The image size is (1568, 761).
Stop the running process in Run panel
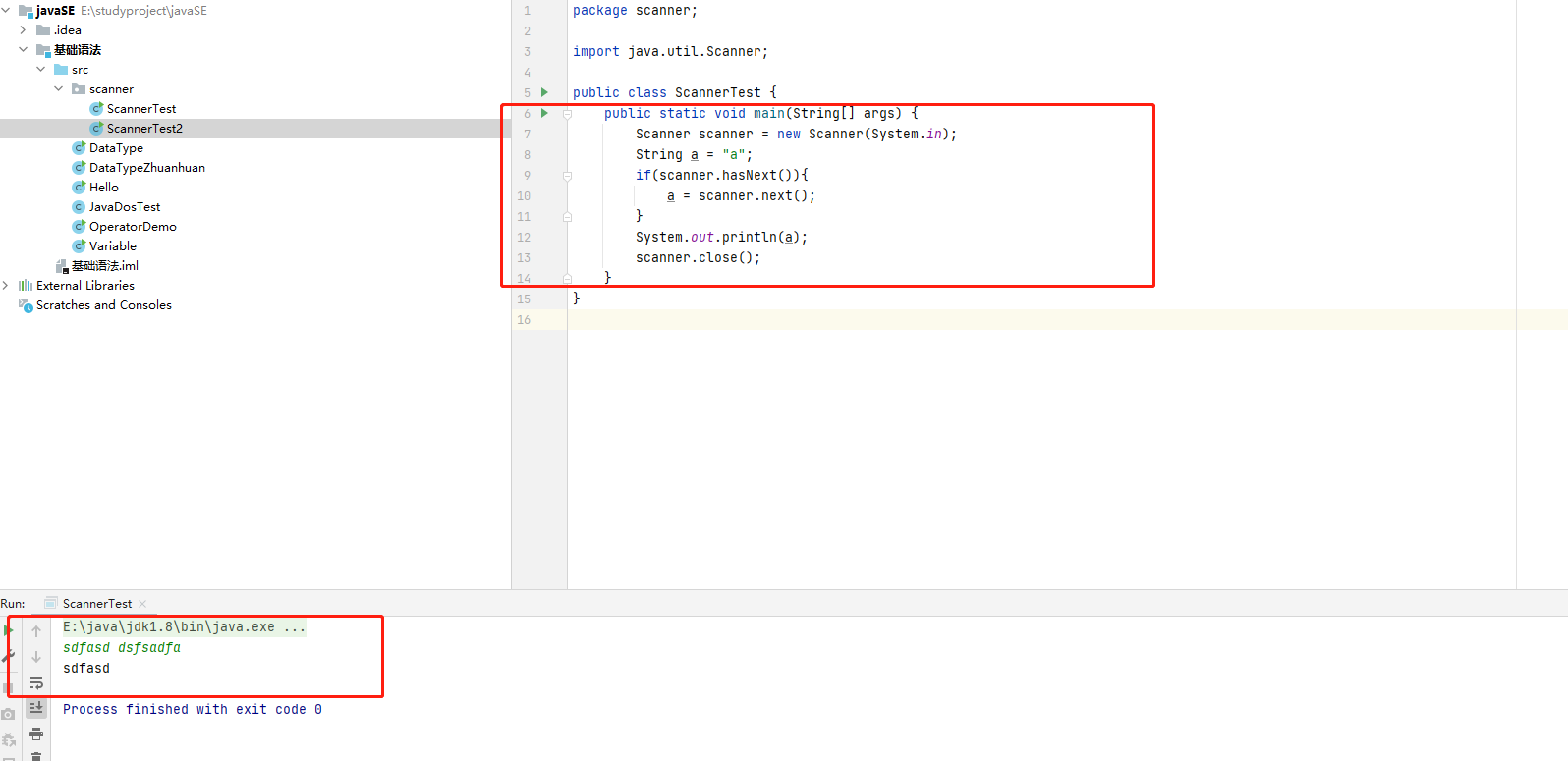tap(8, 687)
